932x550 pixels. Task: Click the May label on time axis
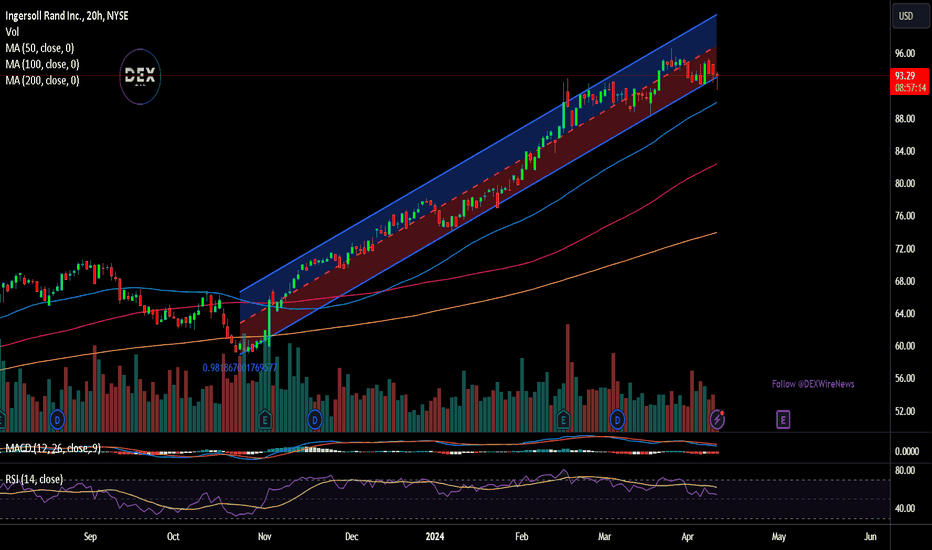(x=779, y=536)
